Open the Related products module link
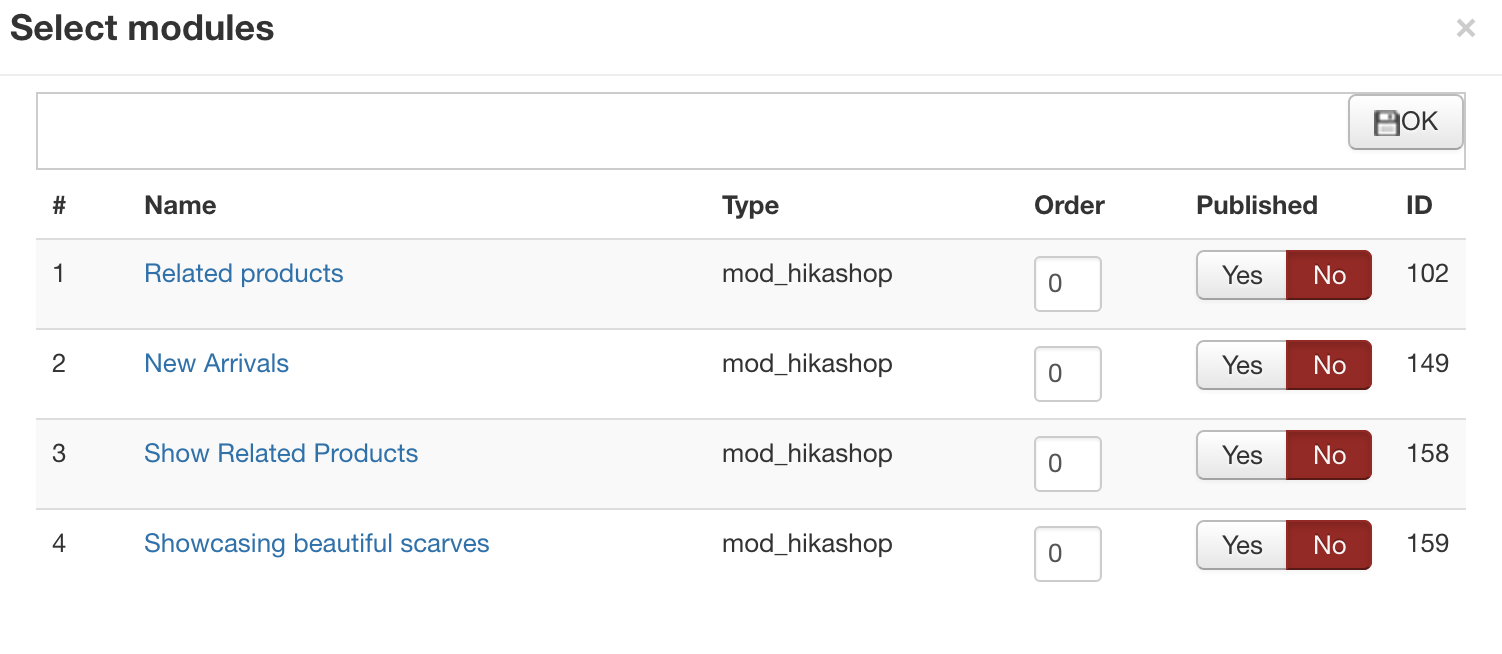Viewport: 1502px width, 654px height. click(243, 274)
